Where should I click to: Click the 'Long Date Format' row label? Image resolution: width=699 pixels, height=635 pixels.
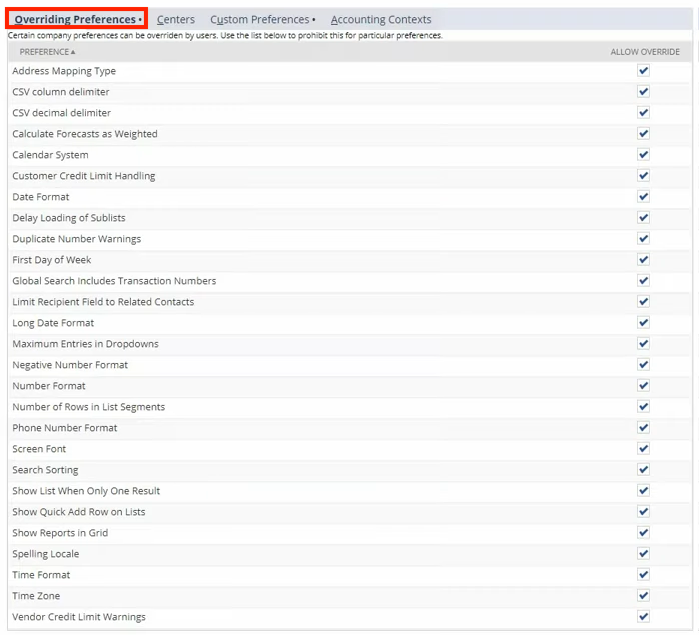click(53, 323)
